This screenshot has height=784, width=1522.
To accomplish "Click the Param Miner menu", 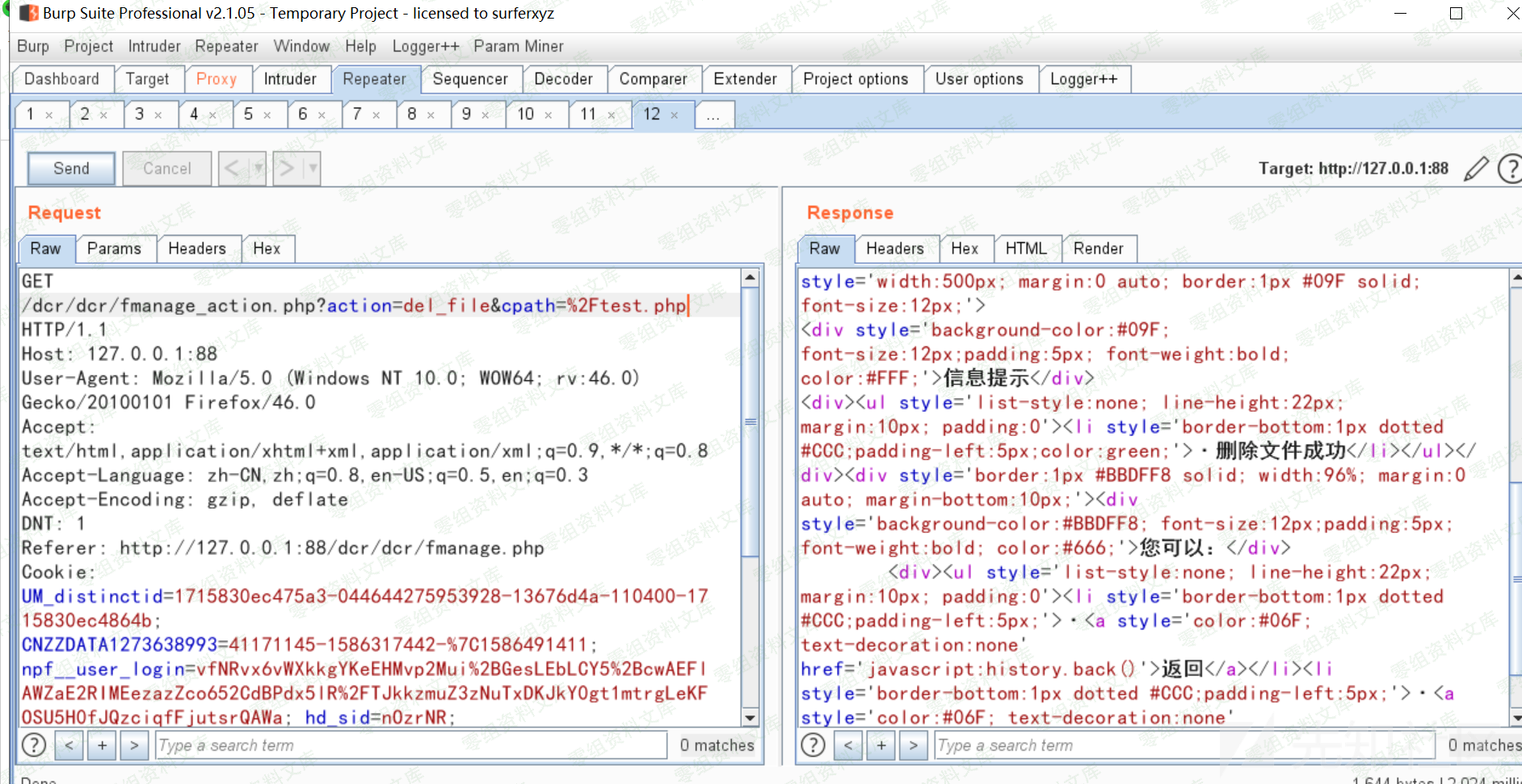I will (x=519, y=46).
